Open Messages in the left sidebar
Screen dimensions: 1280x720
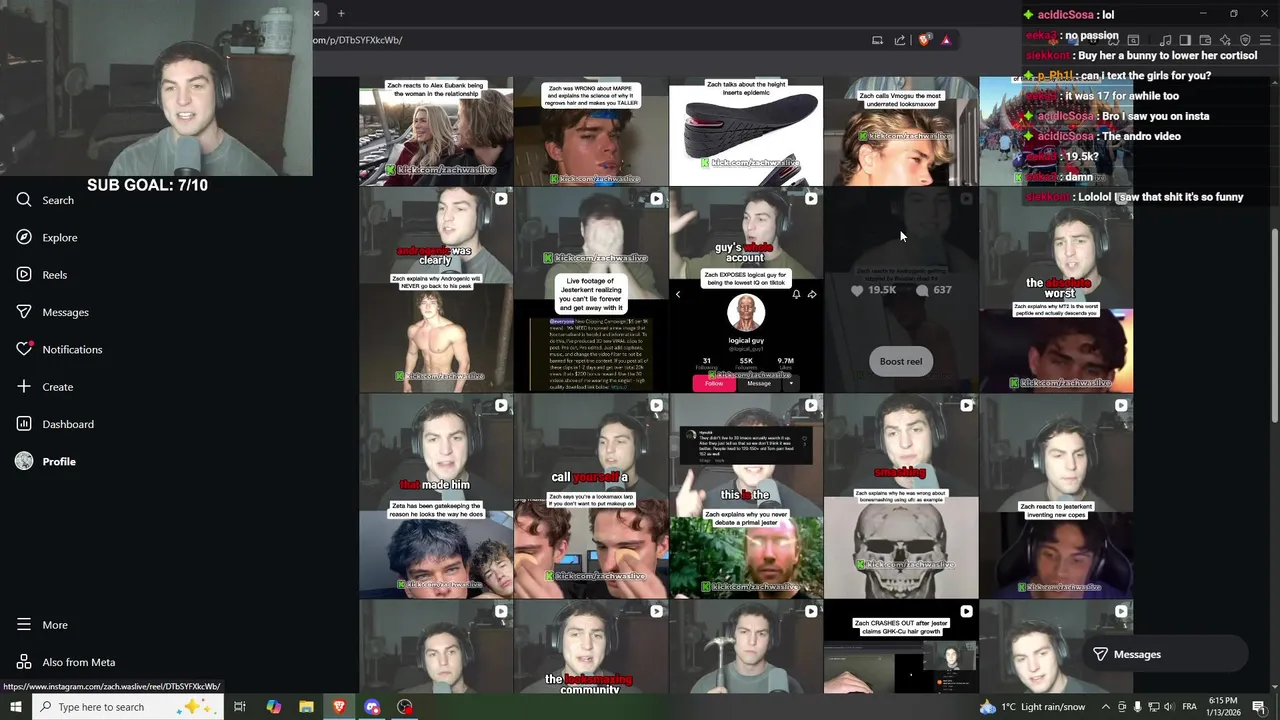(53, 312)
